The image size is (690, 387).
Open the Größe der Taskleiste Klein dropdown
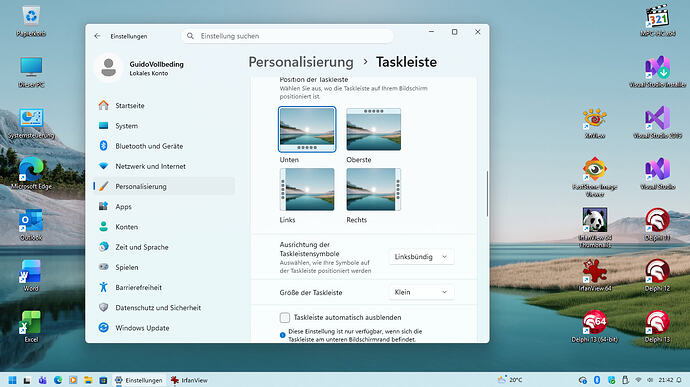(x=421, y=292)
